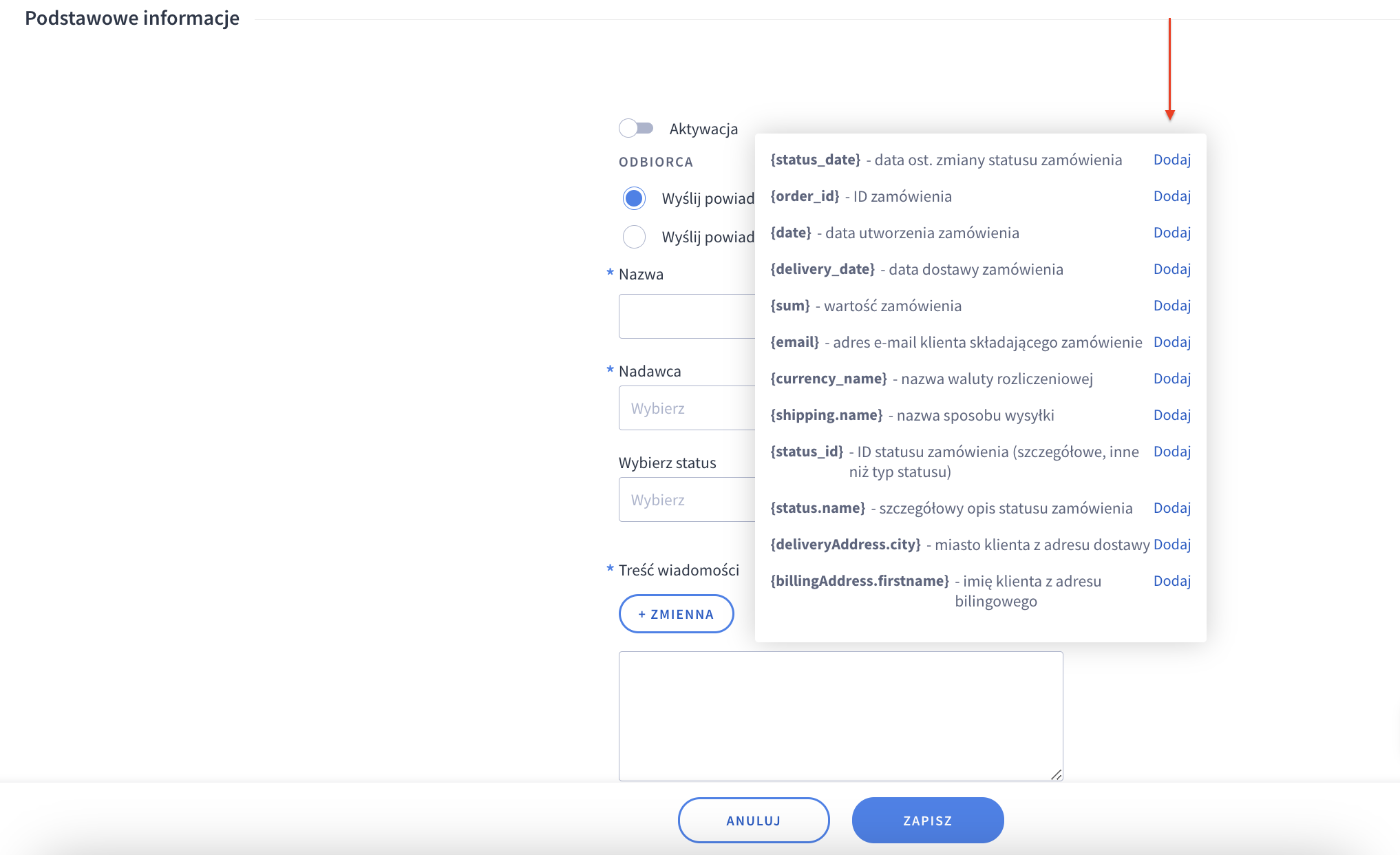The image size is (1400, 855).
Task: Open the Wybierz status dropdown
Action: coord(686,500)
